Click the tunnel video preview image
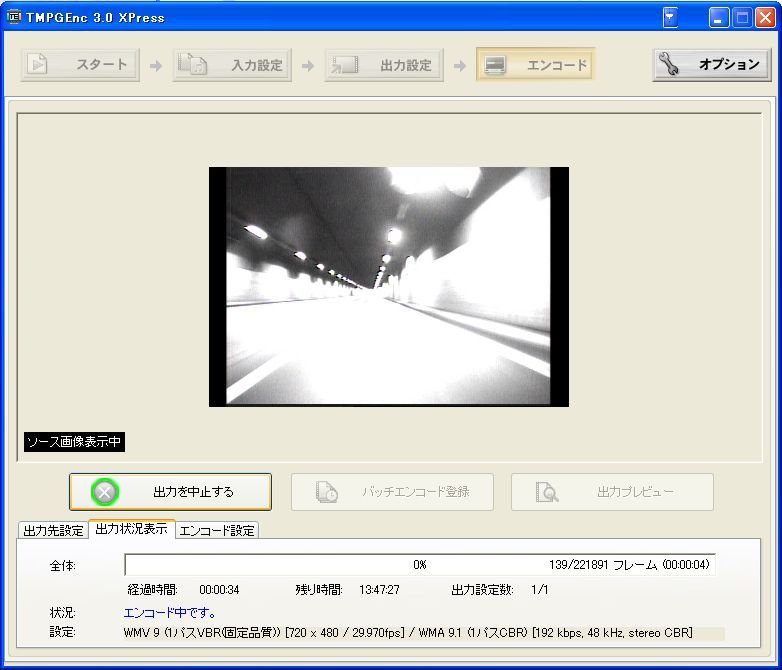 (x=389, y=286)
